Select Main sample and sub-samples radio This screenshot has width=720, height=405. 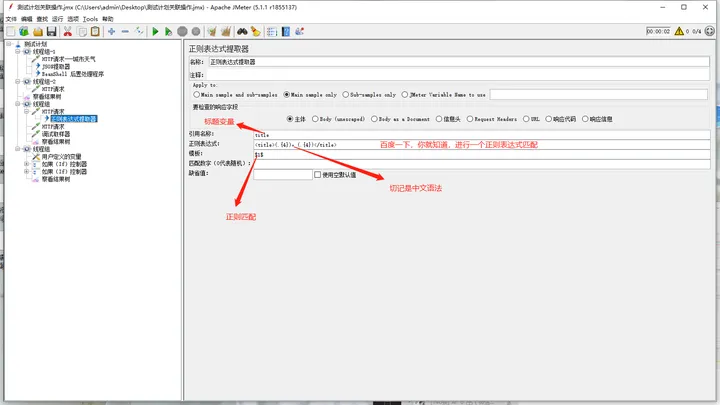point(197,95)
